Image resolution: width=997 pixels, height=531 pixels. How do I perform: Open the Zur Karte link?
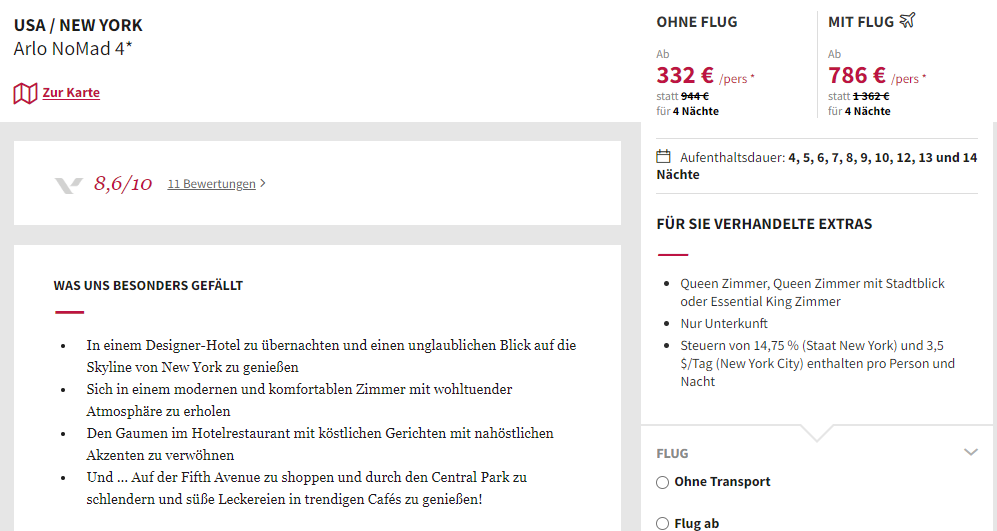[x=71, y=93]
